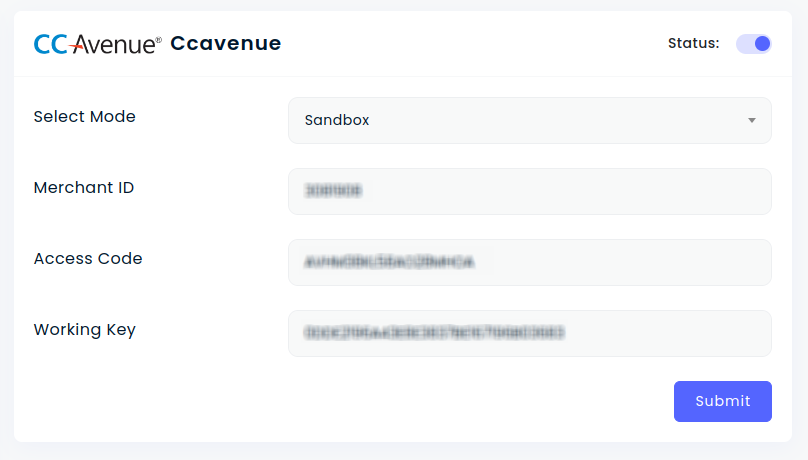Click the dropdown arrow beside Sandbox
The width and height of the screenshot is (808, 460).
coord(751,121)
